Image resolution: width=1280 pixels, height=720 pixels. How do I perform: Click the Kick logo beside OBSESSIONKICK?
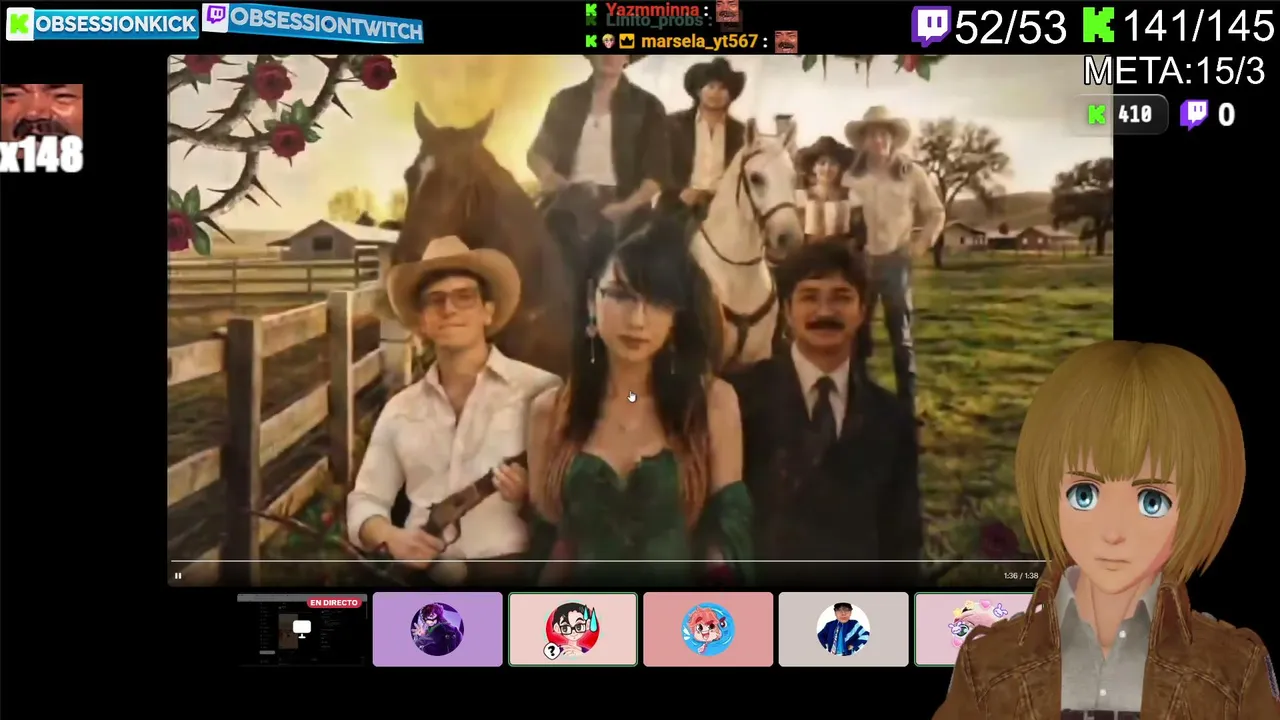[x=20, y=24]
